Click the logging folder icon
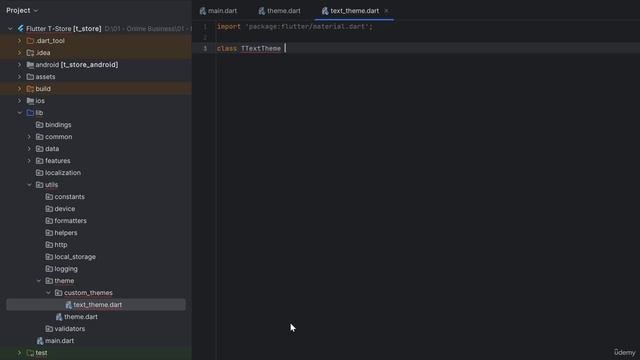Screen dimensions: 640x360 pos(49,269)
